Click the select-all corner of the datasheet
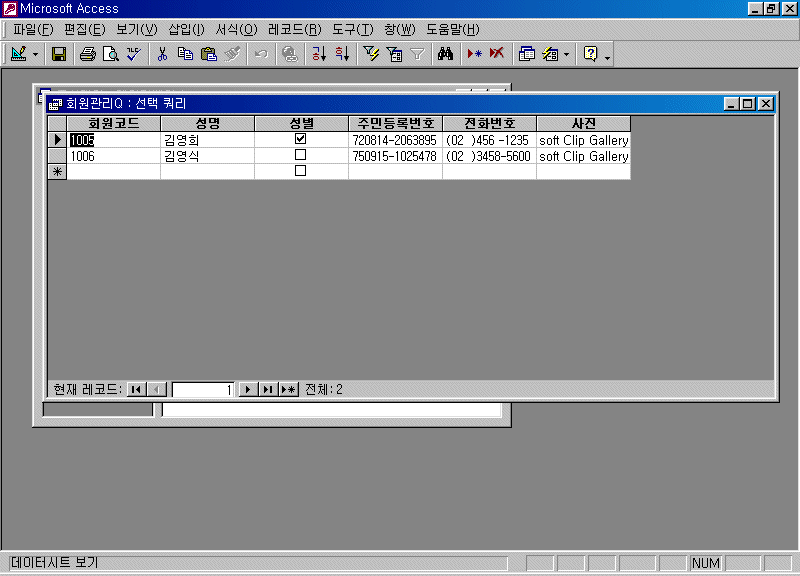 (x=57, y=123)
